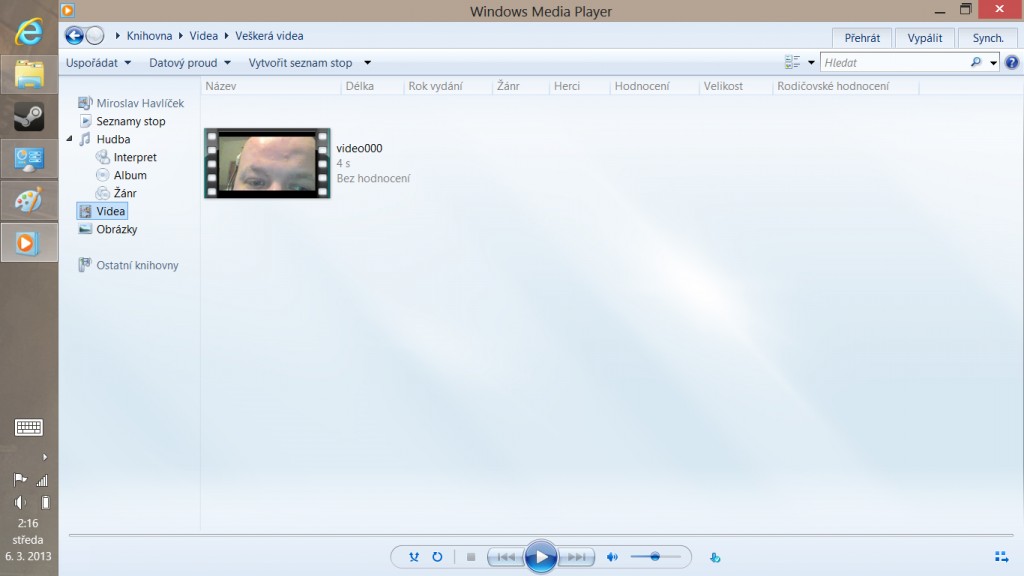Image resolution: width=1024 pixels, height=576 pixels.
Task: Click the Previous track button
Action: [506, 557]
